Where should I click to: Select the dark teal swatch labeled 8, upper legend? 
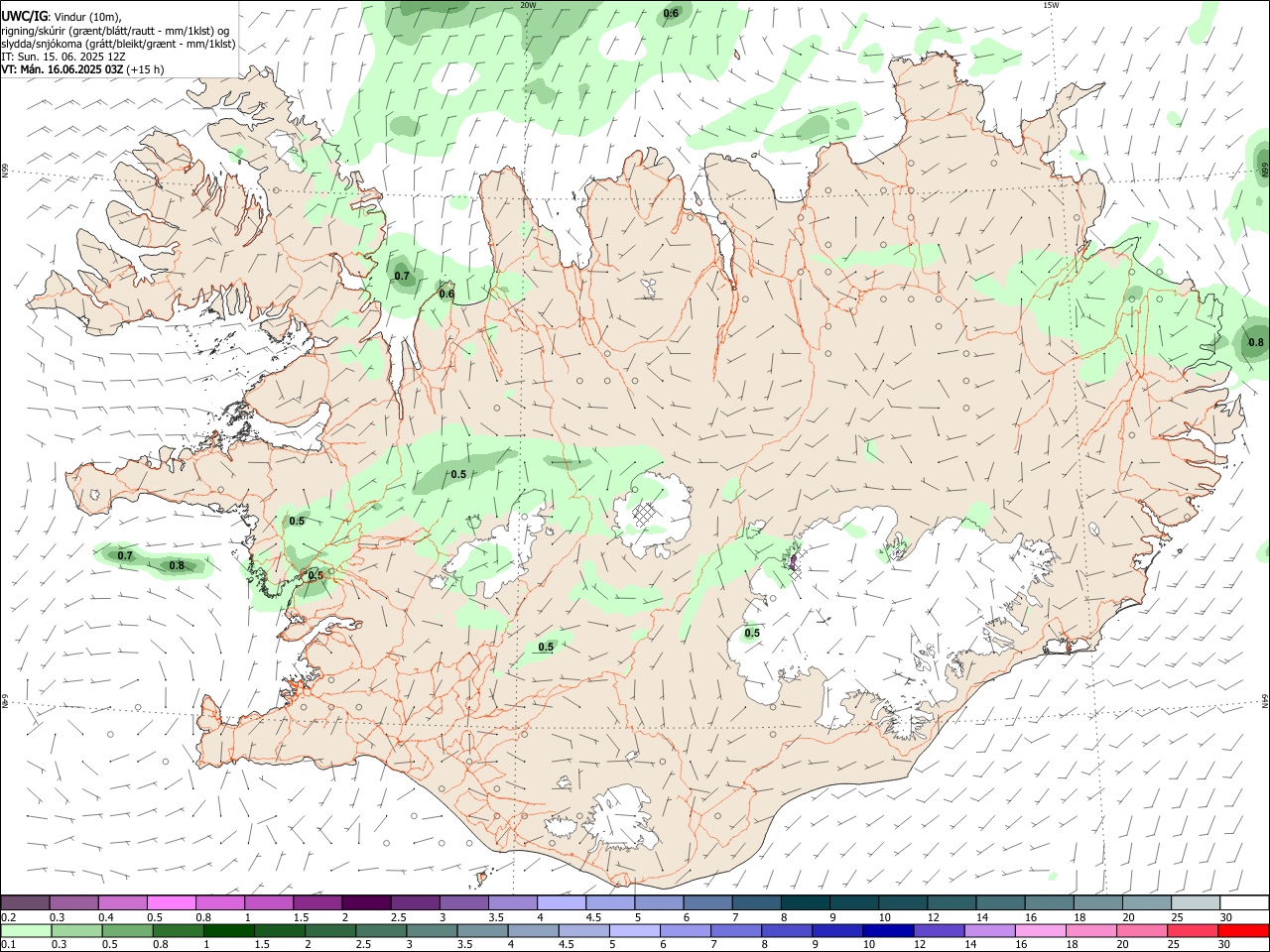pos(805,902)
